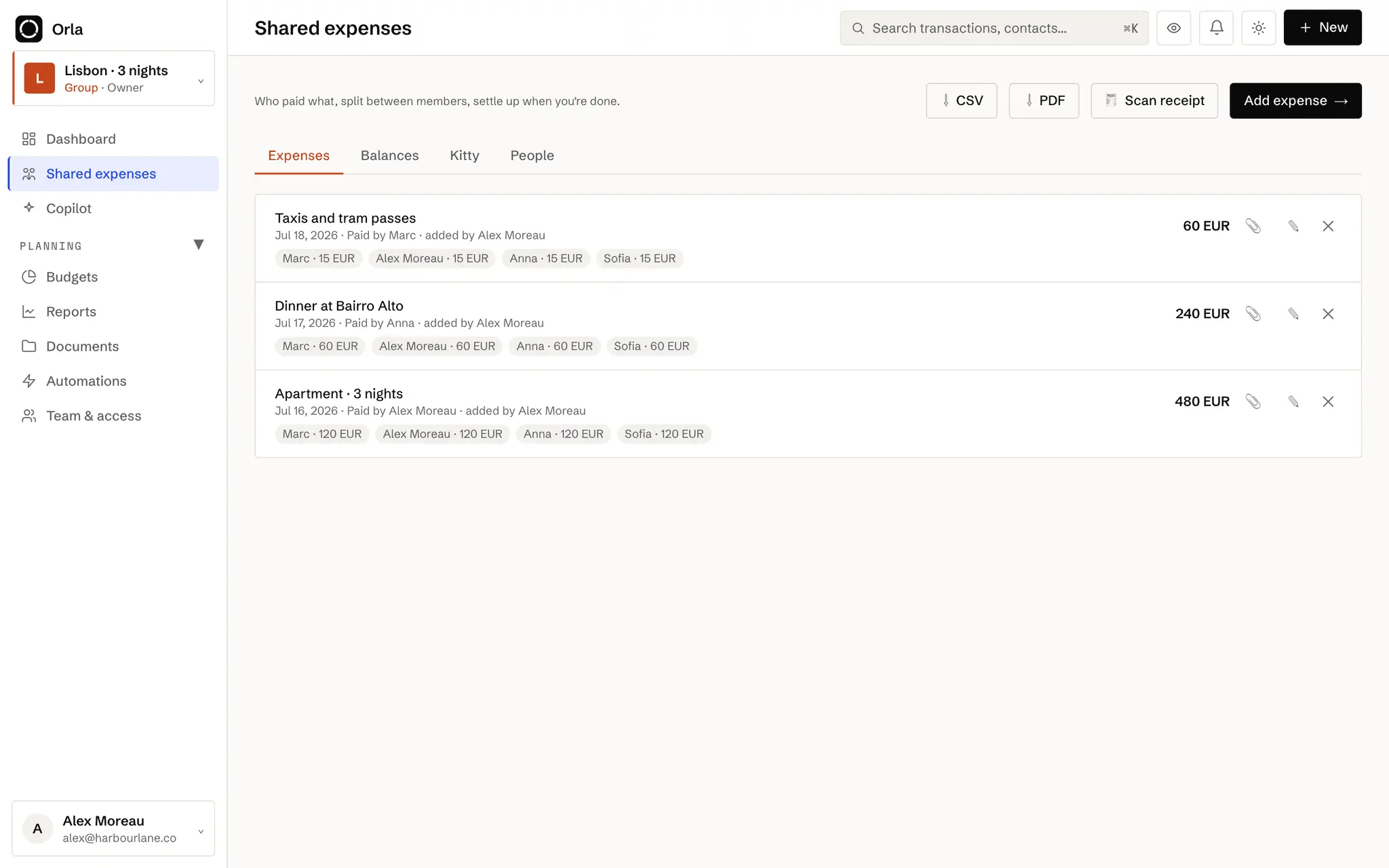Click the 'Alex Moreau · 15 EUR' chip

(432, 258)
